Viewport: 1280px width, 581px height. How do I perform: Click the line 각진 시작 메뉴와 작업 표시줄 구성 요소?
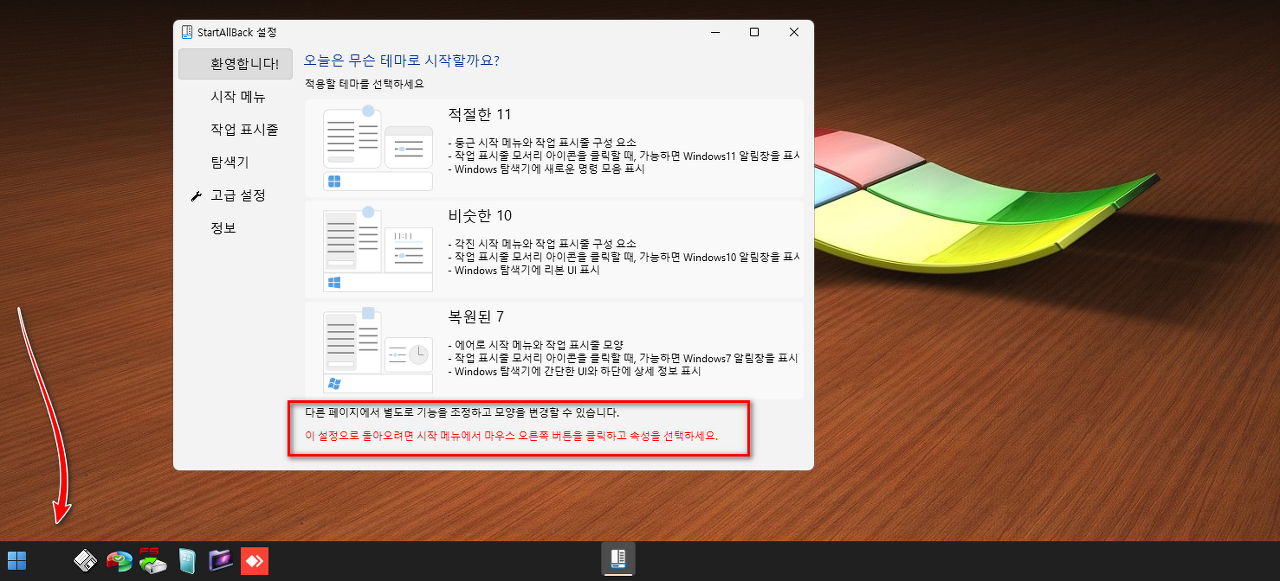pos(542,244)
